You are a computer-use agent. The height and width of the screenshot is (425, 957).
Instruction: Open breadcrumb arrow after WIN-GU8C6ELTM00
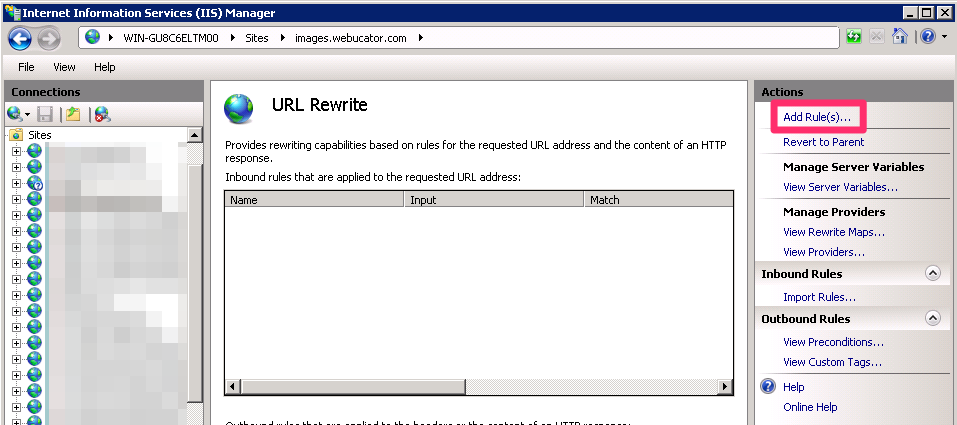[x=233, y=38]
